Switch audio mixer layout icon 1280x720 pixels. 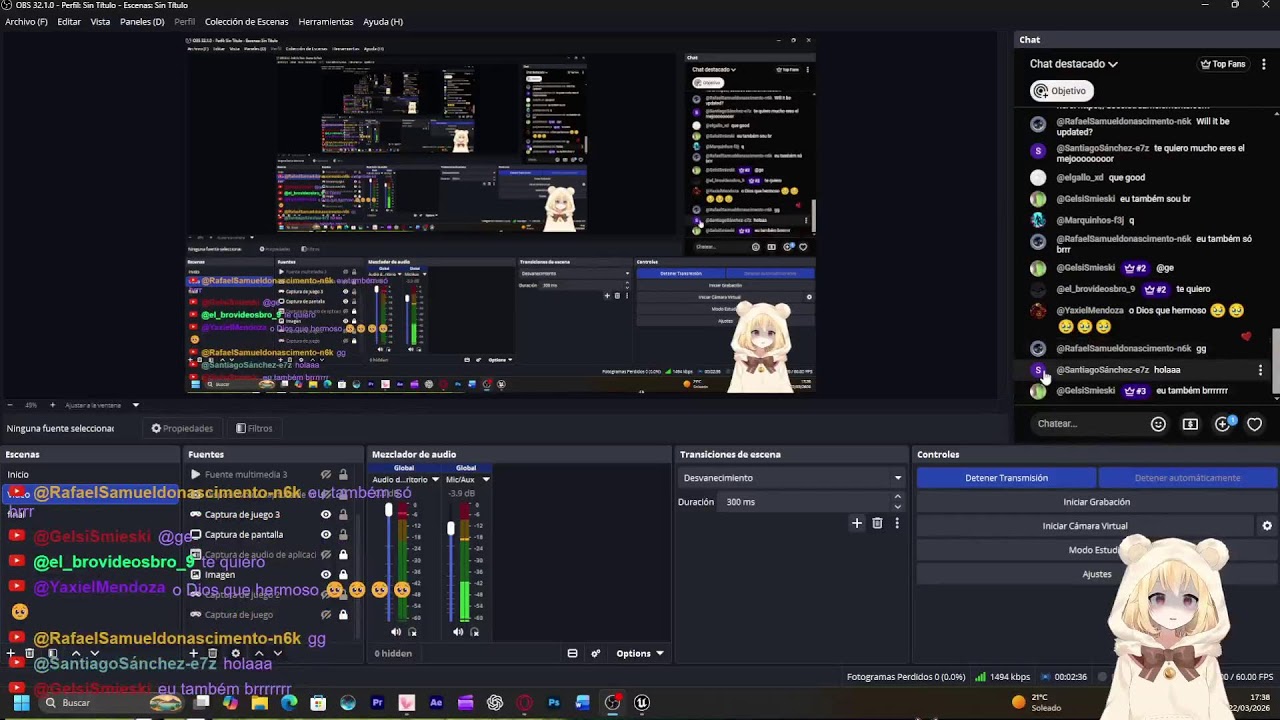(x=572, y=653)
